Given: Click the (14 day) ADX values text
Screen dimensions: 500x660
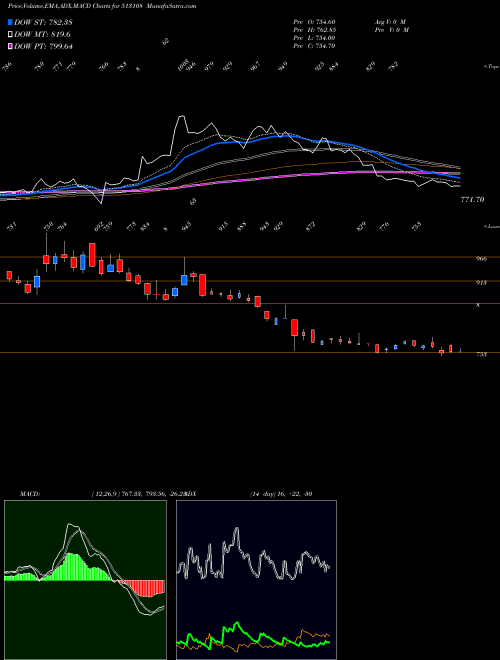Looking at the screenshot, I should (x=281, y=494).
